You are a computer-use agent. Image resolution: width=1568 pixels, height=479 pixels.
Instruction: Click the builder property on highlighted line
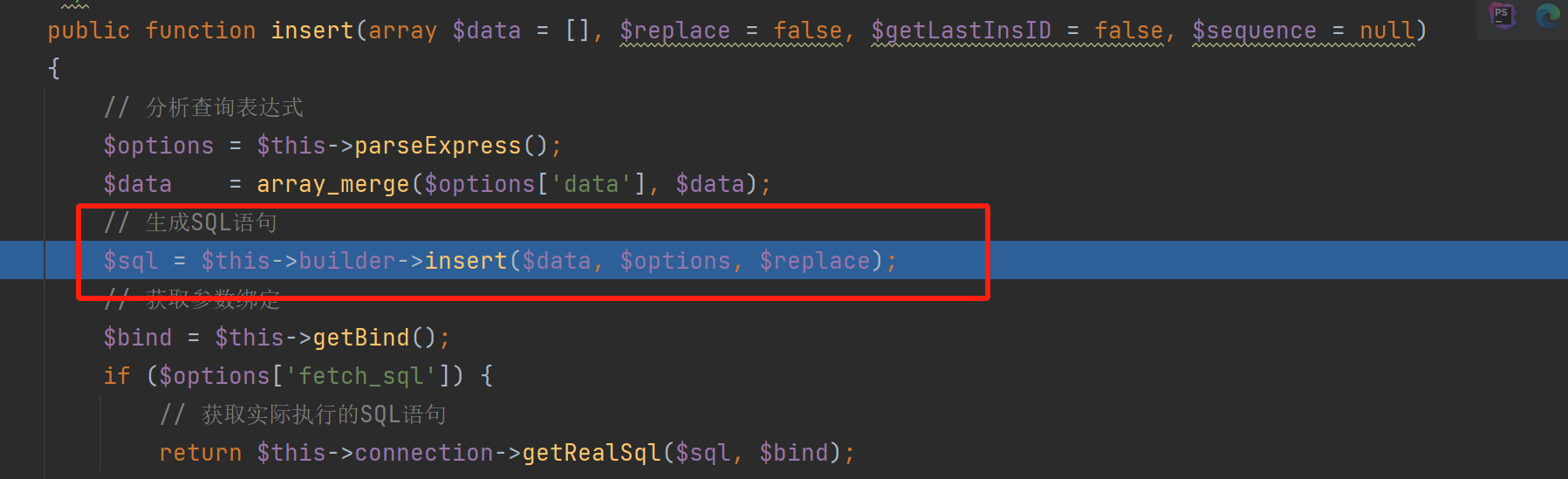[x=346, y=261]
